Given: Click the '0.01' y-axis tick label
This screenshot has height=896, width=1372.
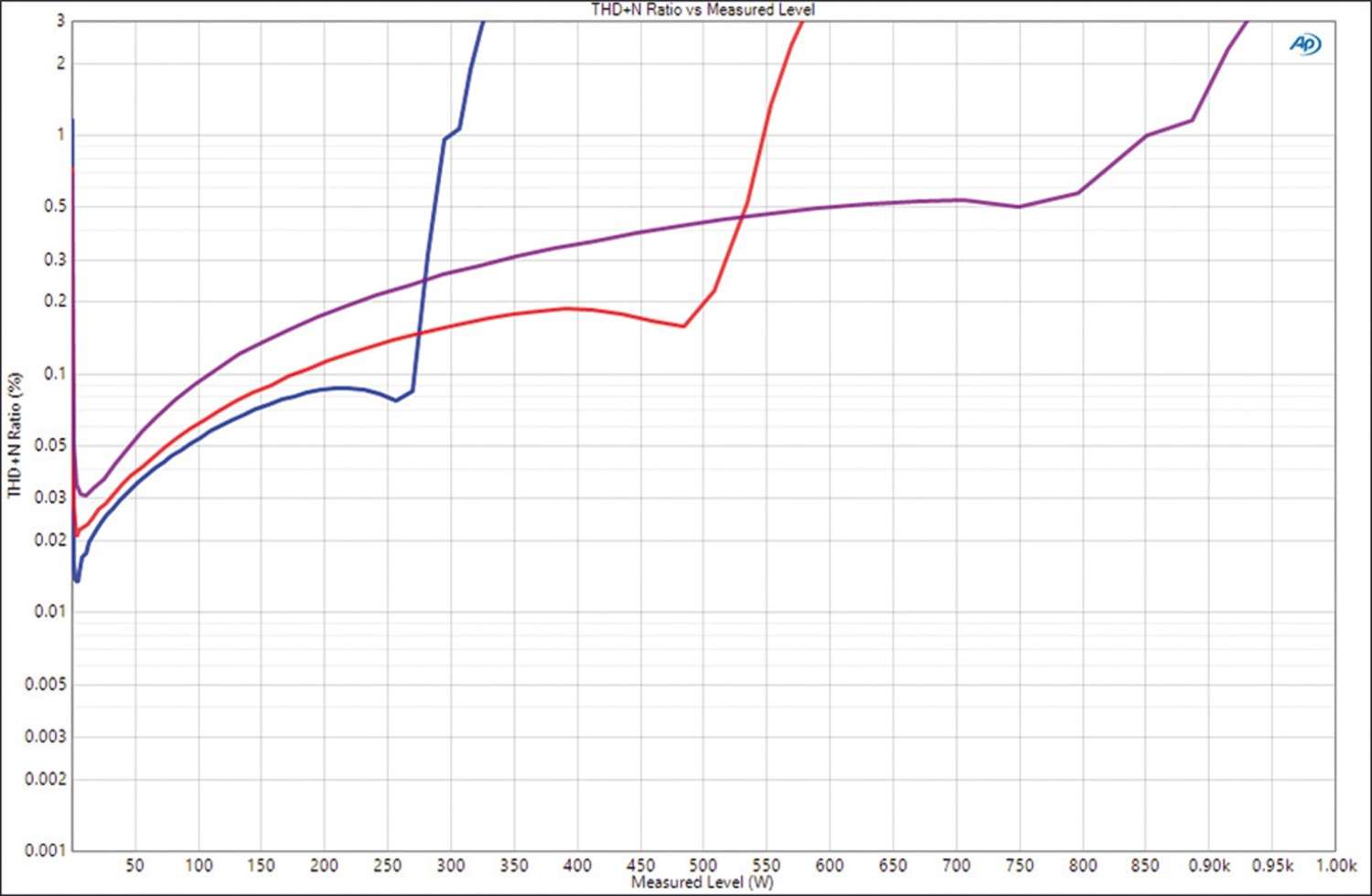Looking at the screenshot, I should [50, 611].
